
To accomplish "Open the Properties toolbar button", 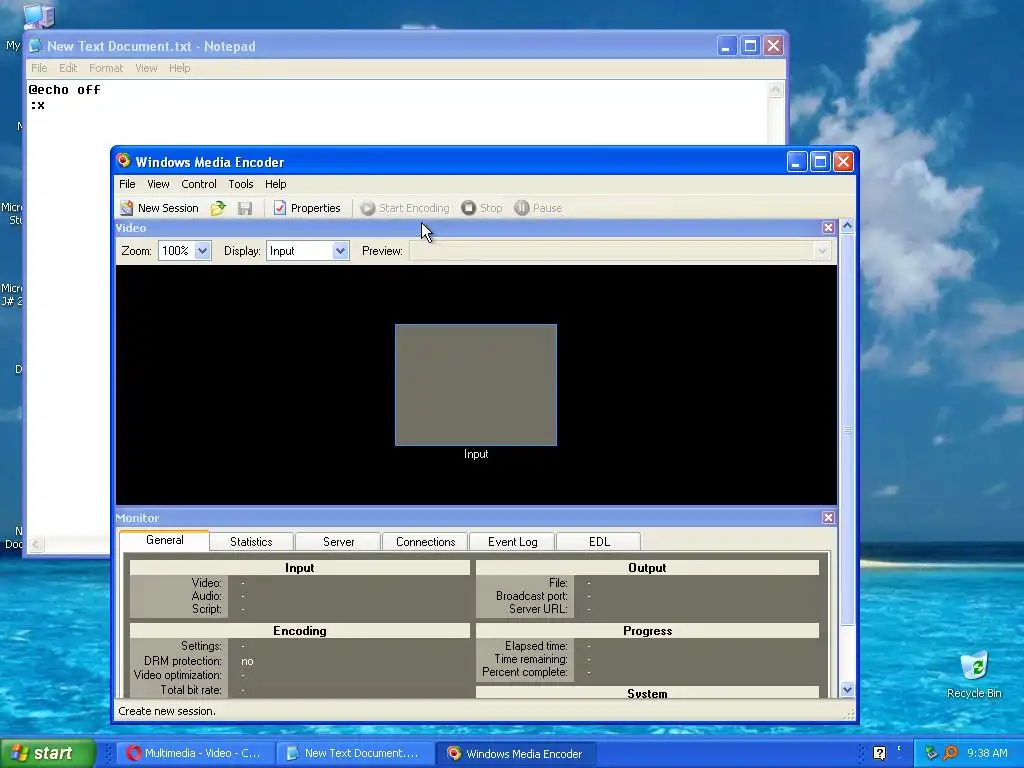I will [307, 208].
